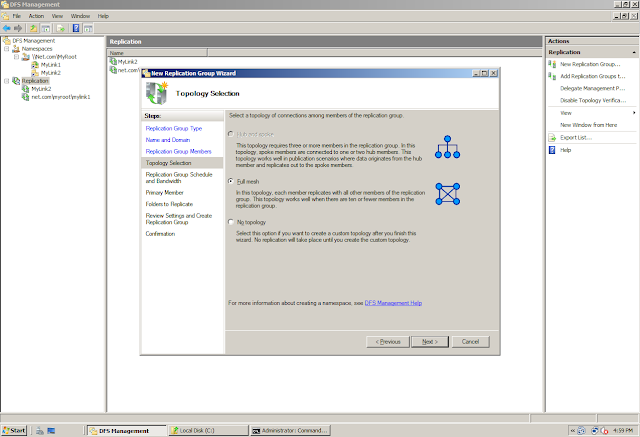Click the Server Manager quick launch icon
Viewport: 640px width, 437px height.
(40, 430)
